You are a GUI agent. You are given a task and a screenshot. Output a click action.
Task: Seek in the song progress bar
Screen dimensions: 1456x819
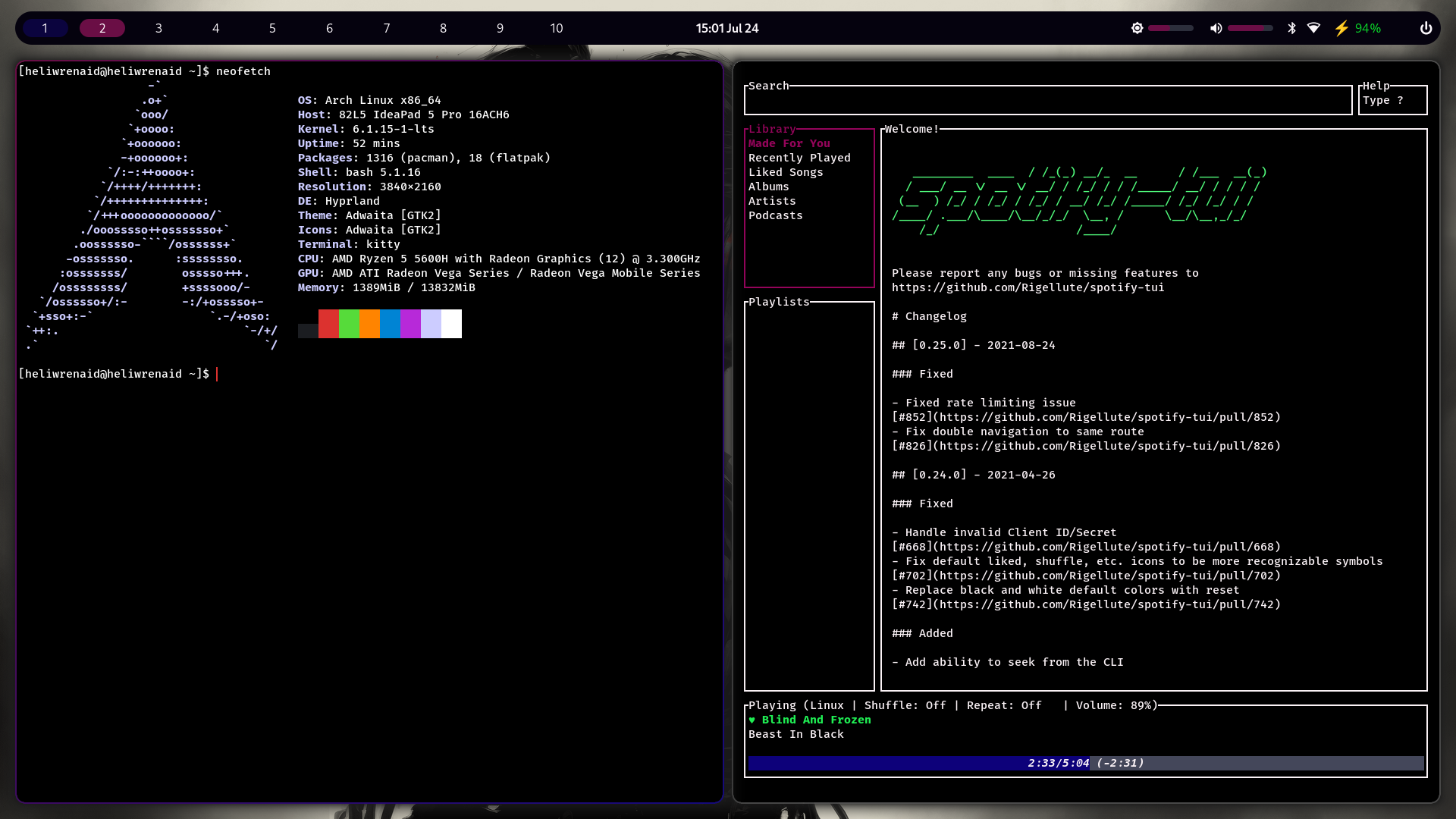(1086, 763)
